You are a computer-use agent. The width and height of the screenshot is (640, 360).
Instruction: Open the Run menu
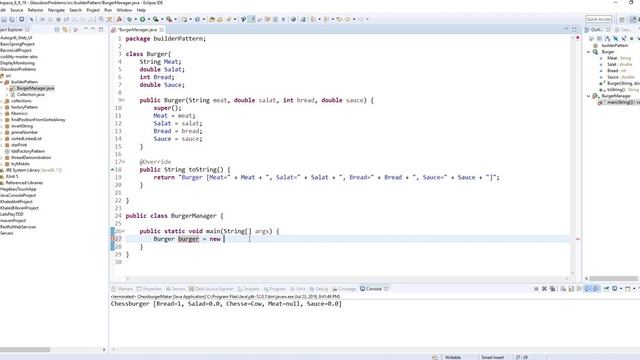[x=108, y=10]
